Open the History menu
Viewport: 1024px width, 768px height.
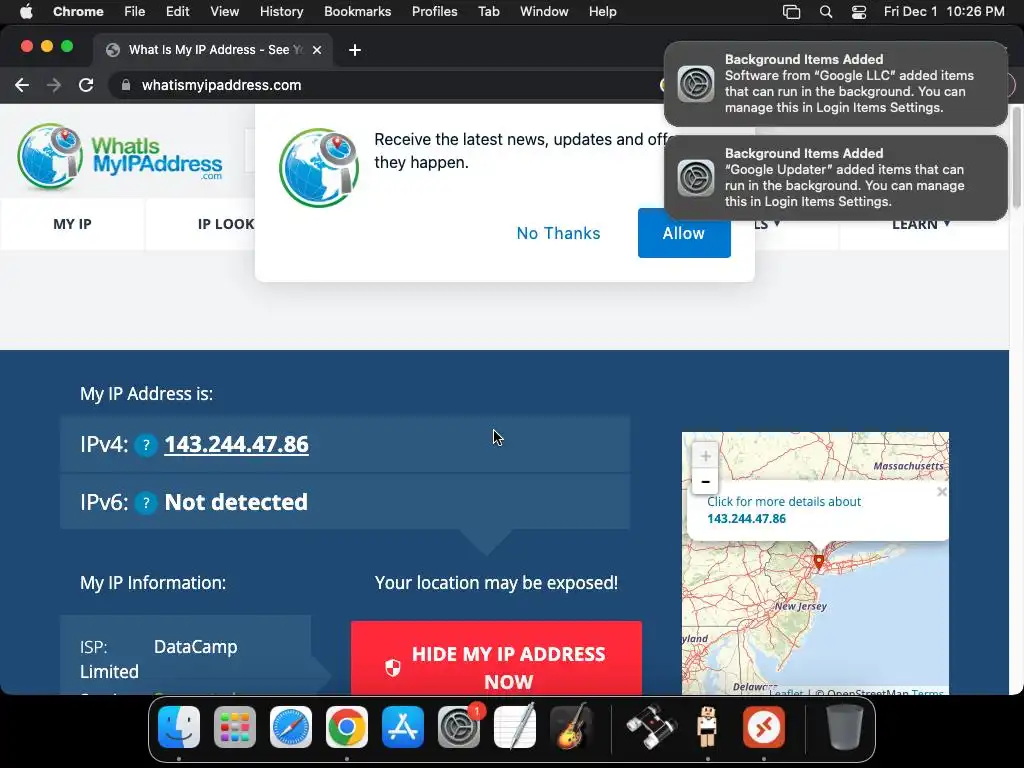pos(281,11)
